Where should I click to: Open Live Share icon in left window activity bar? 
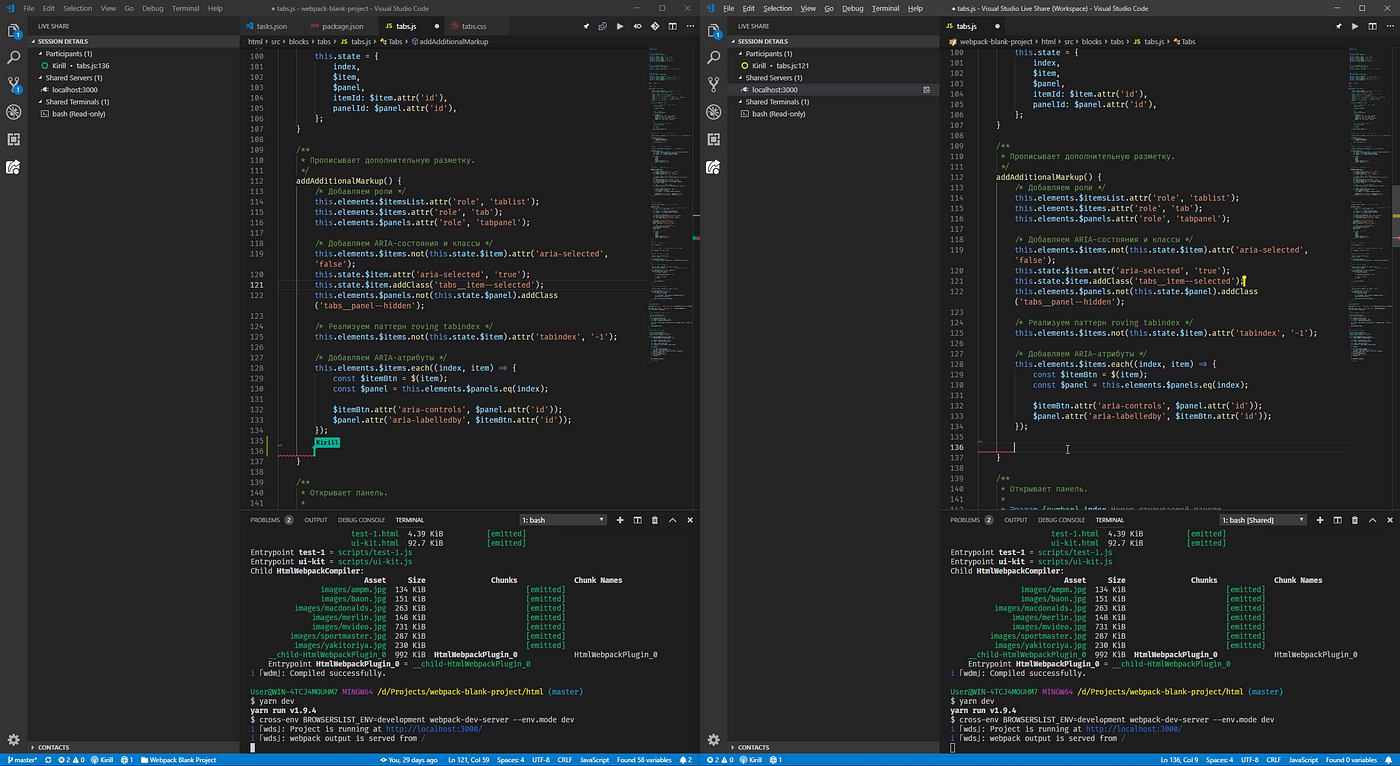coord(13,167)
